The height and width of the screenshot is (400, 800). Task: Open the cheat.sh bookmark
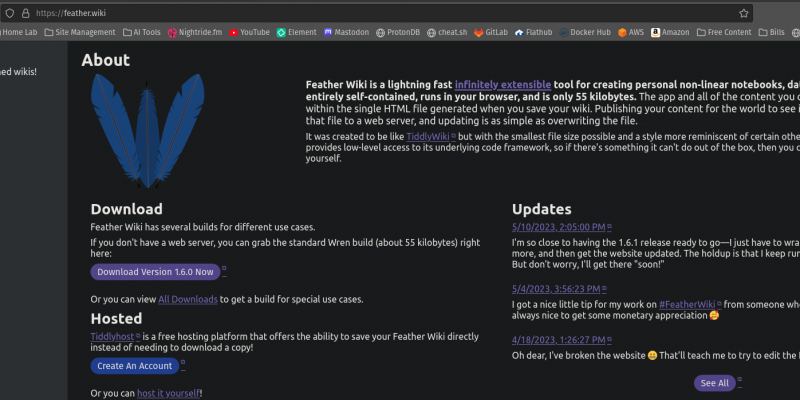447,32
